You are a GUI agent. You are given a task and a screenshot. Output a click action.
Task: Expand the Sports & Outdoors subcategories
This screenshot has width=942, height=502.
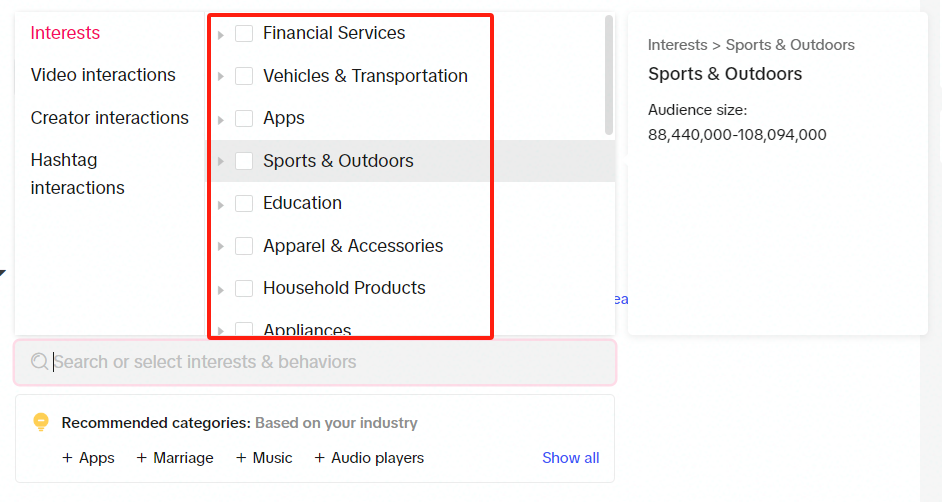(x=221, y=162)
